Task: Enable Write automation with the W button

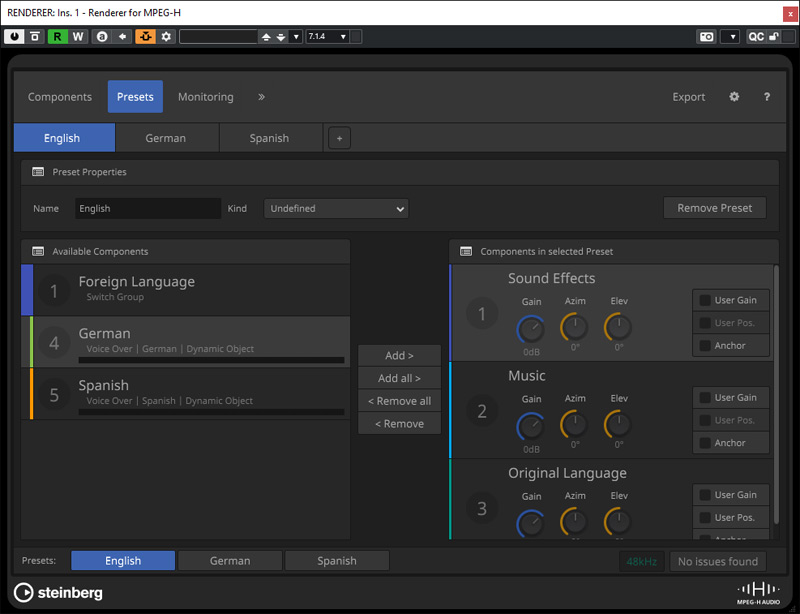Action: click(78, 36)
